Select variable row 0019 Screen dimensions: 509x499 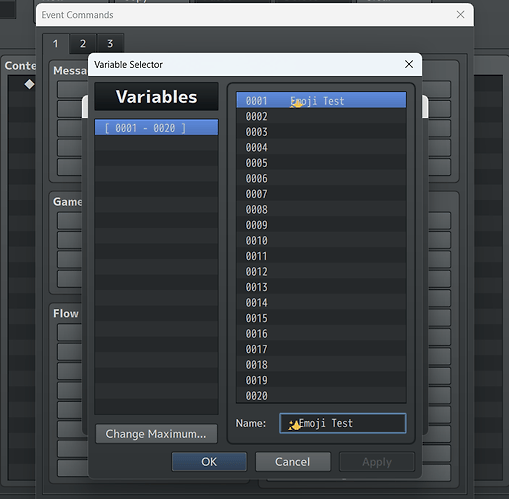[321, 380]
